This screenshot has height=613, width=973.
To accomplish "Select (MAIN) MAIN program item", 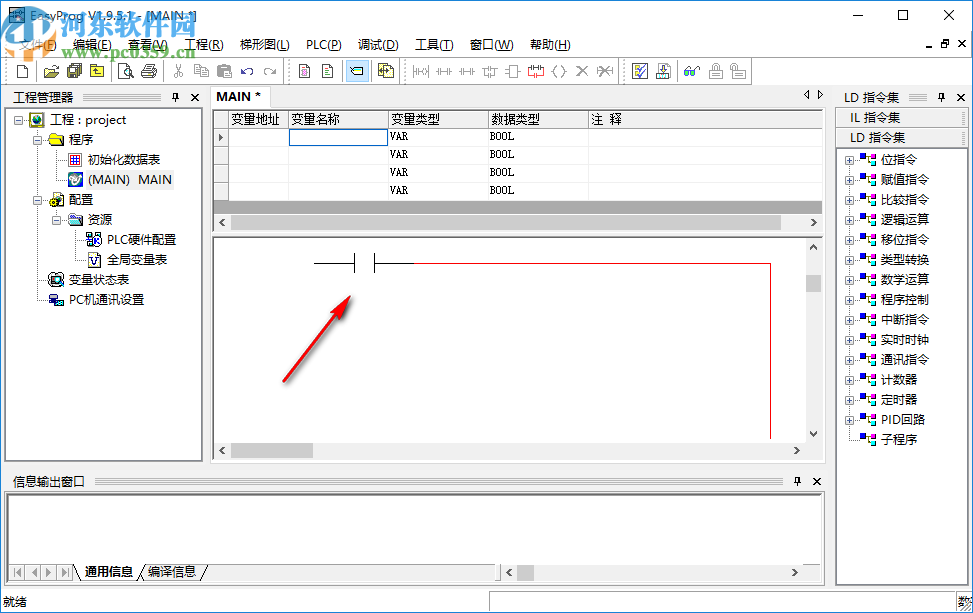I will tap(130, 180).
